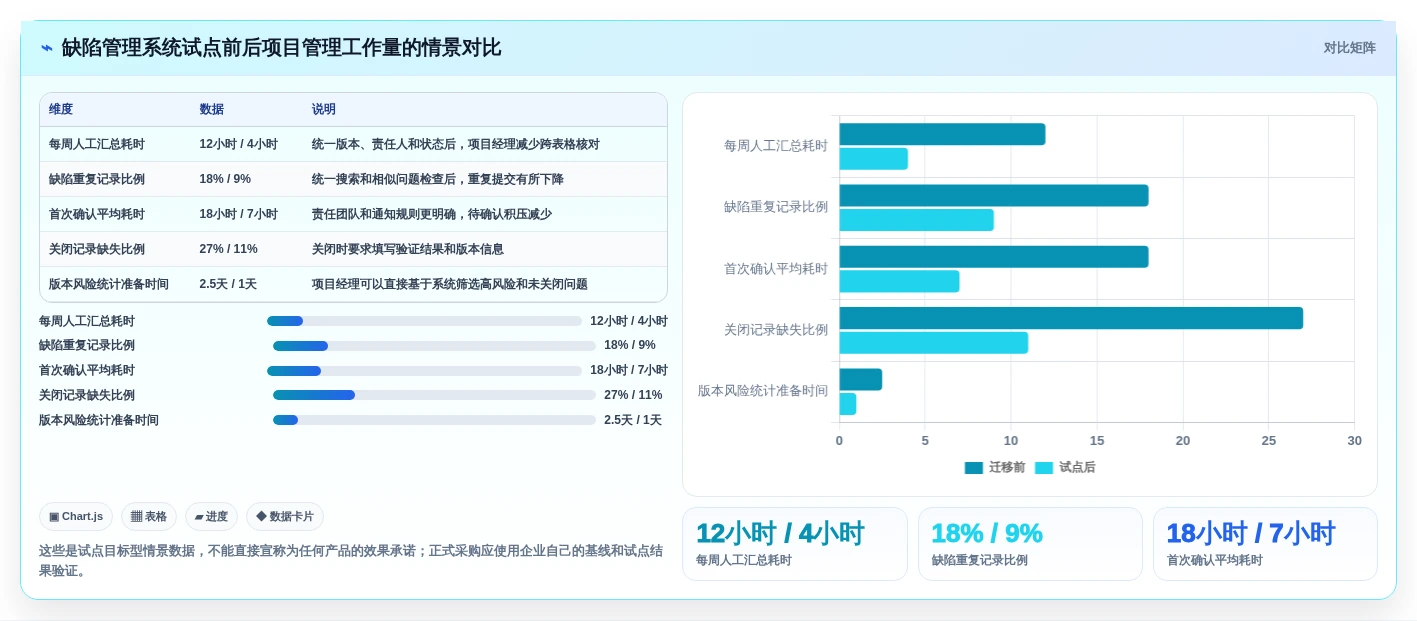The image size is (1417, 621).
Task: Select the 进度 tag chip
Action: click(x=211, y=517)
